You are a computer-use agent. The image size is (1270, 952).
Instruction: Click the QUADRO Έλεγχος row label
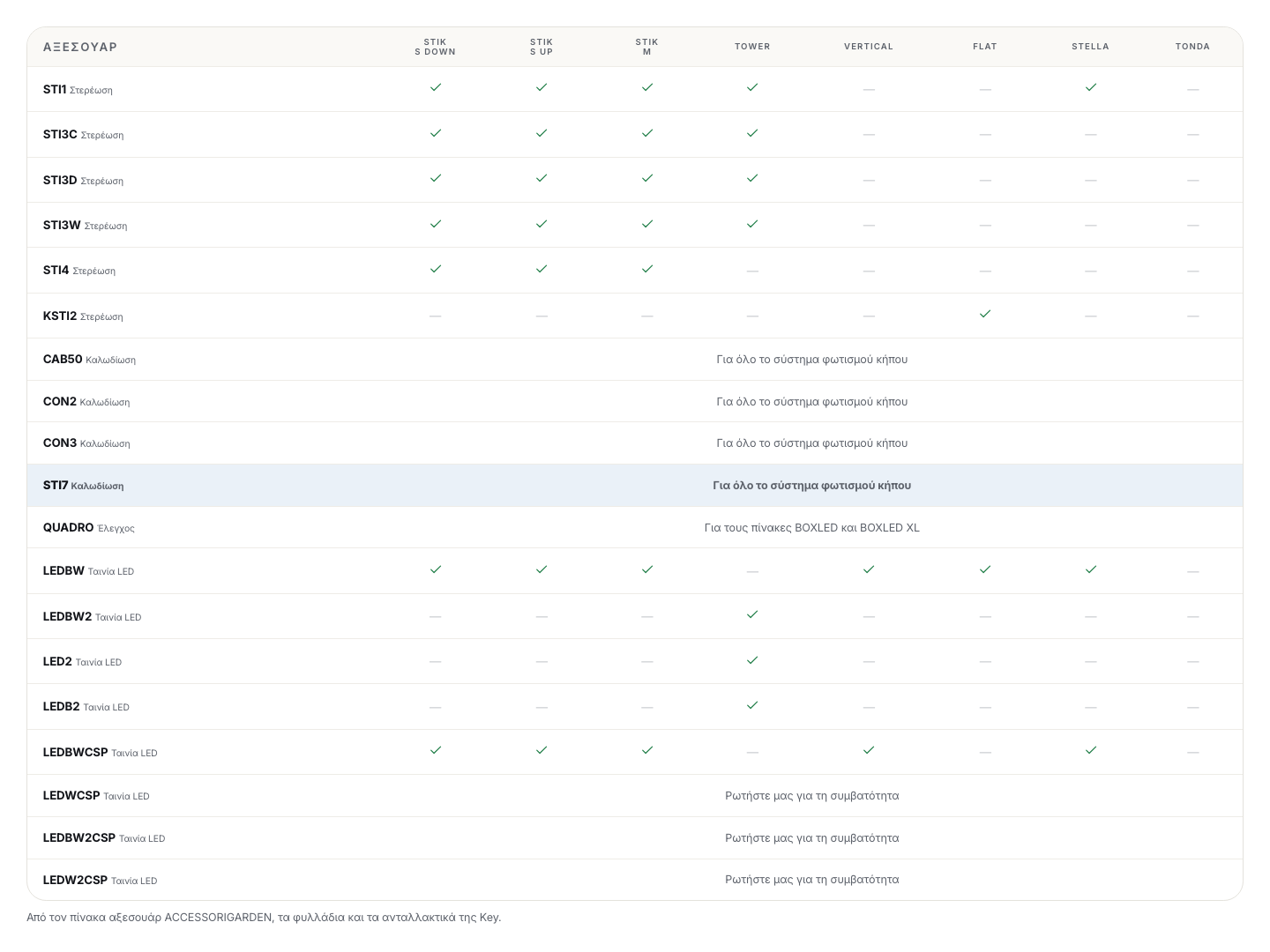click(x=89, y=528)
